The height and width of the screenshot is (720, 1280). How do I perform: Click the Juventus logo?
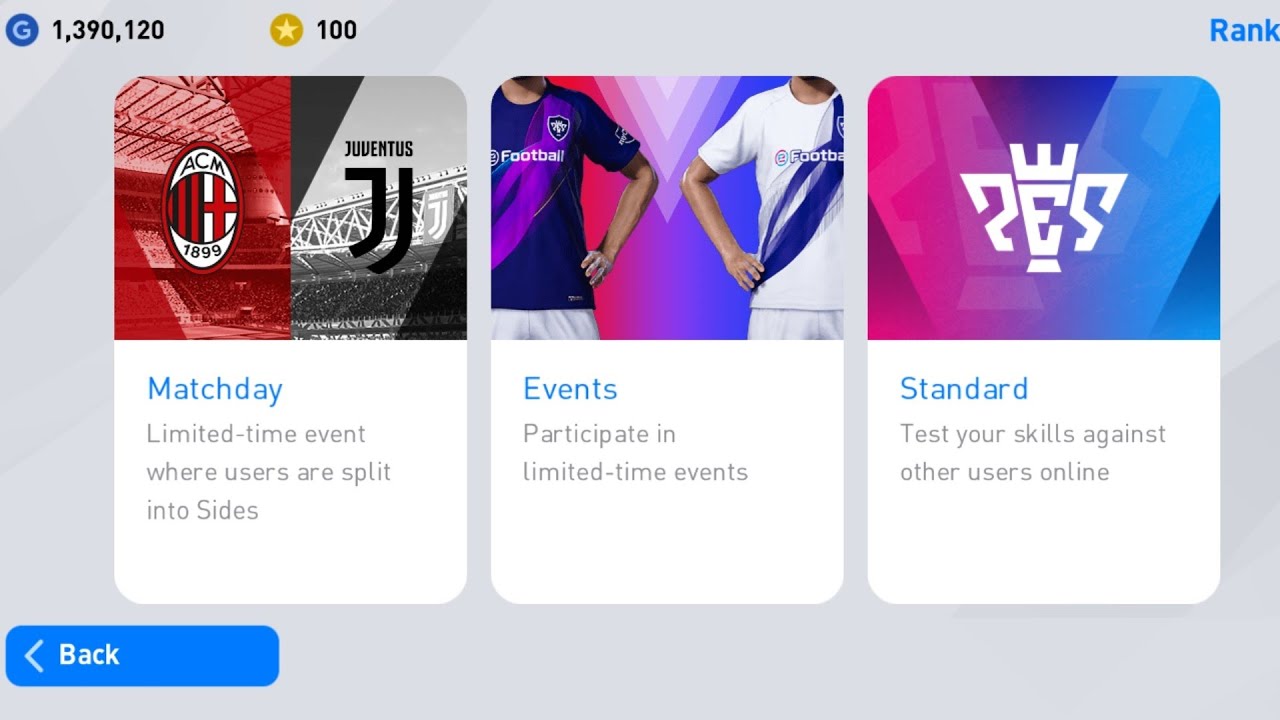pyautogui.click(x=378, y=207)
